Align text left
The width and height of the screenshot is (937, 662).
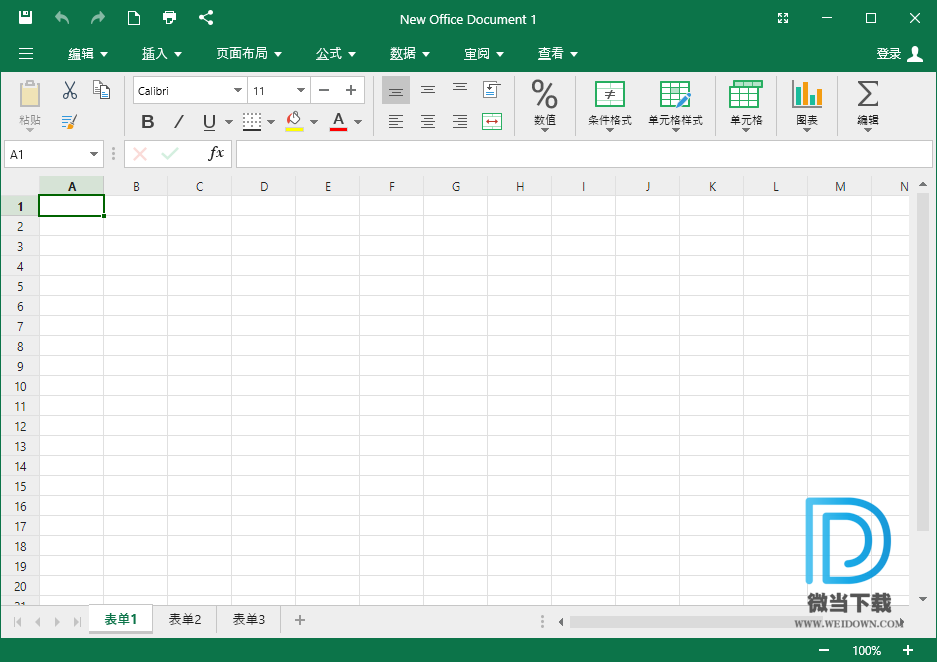[x=396, y=122]
